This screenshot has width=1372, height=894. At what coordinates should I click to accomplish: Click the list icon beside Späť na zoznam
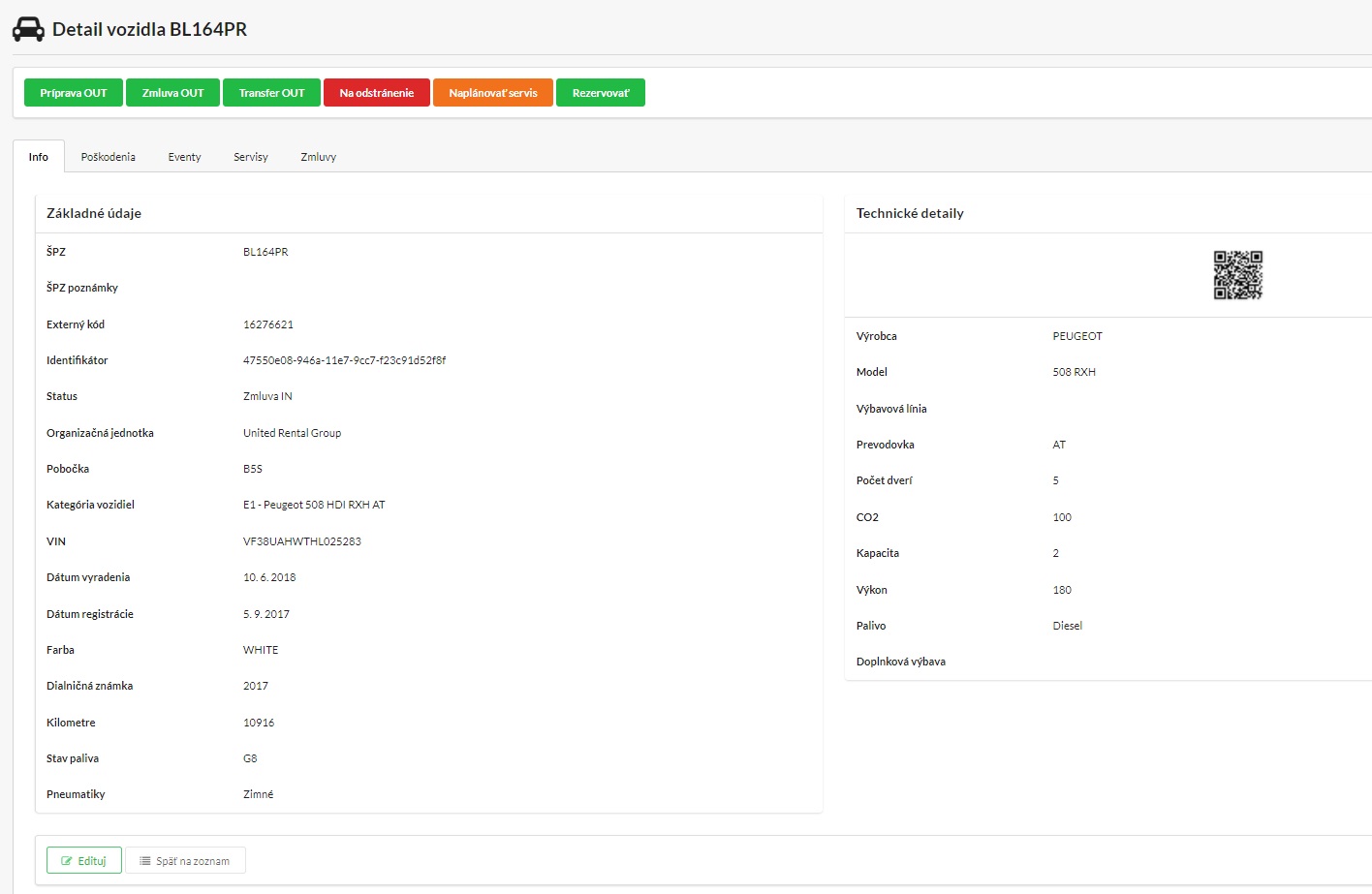pos(145,861)
